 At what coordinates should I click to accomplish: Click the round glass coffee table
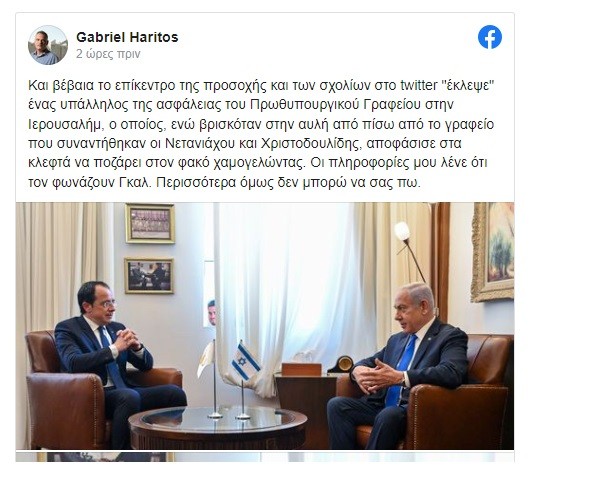tap(218, 427)
